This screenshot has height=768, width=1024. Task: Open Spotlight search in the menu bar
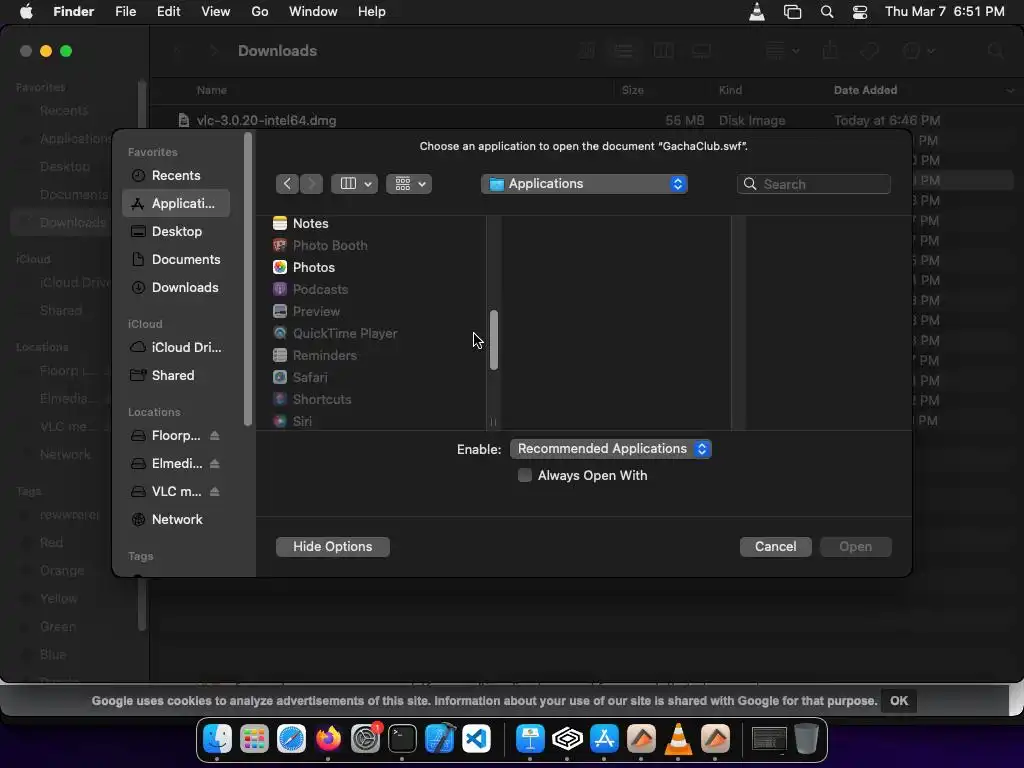[827, 12]
